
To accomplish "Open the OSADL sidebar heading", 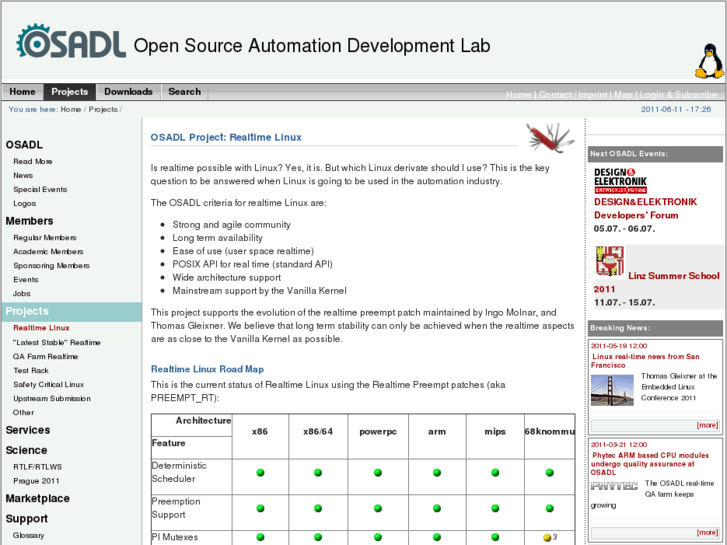I will (24, 145).
